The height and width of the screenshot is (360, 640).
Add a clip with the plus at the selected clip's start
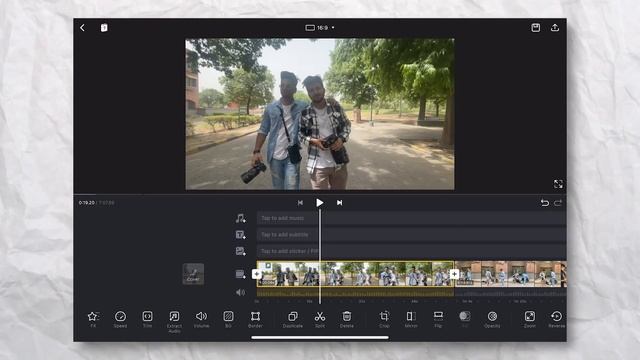click(257, 274)
